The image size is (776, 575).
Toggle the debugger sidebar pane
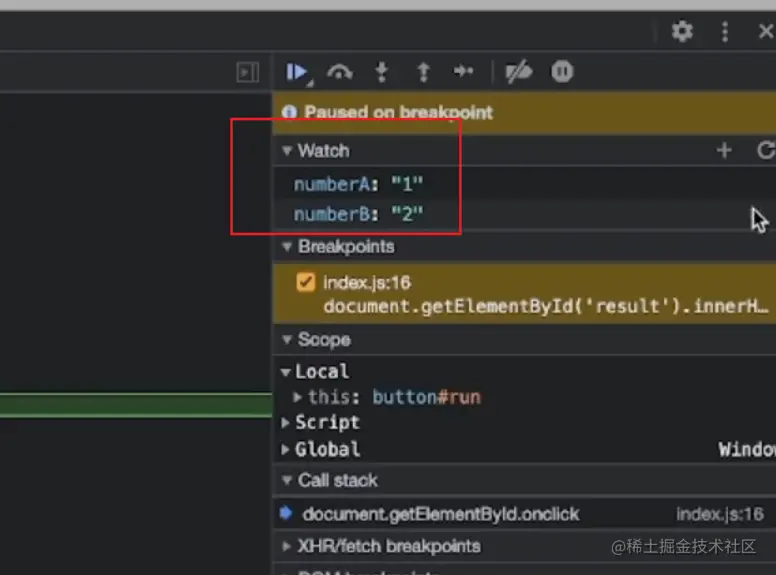coord(247,72)
